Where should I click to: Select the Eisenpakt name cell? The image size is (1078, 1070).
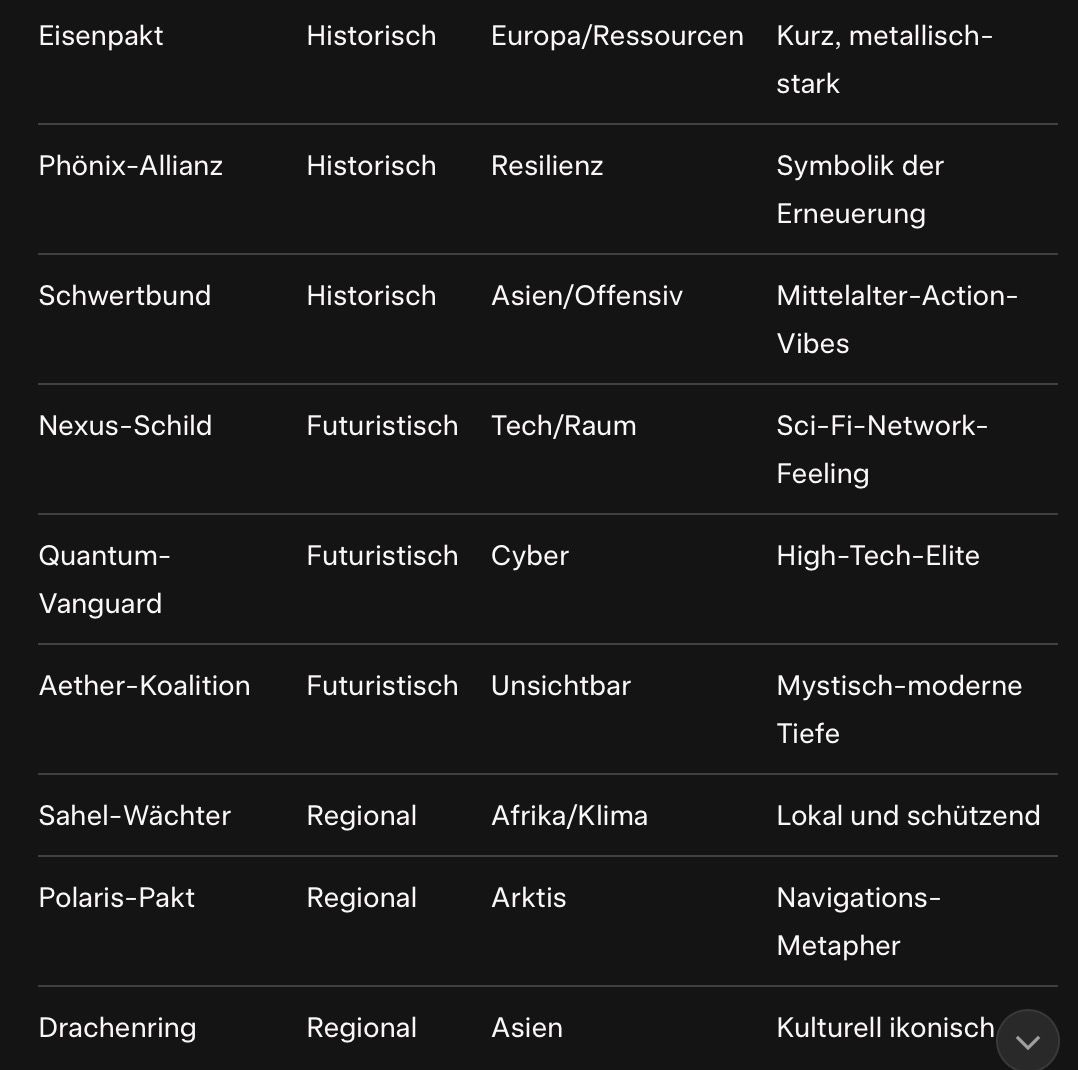coord(101,36)
